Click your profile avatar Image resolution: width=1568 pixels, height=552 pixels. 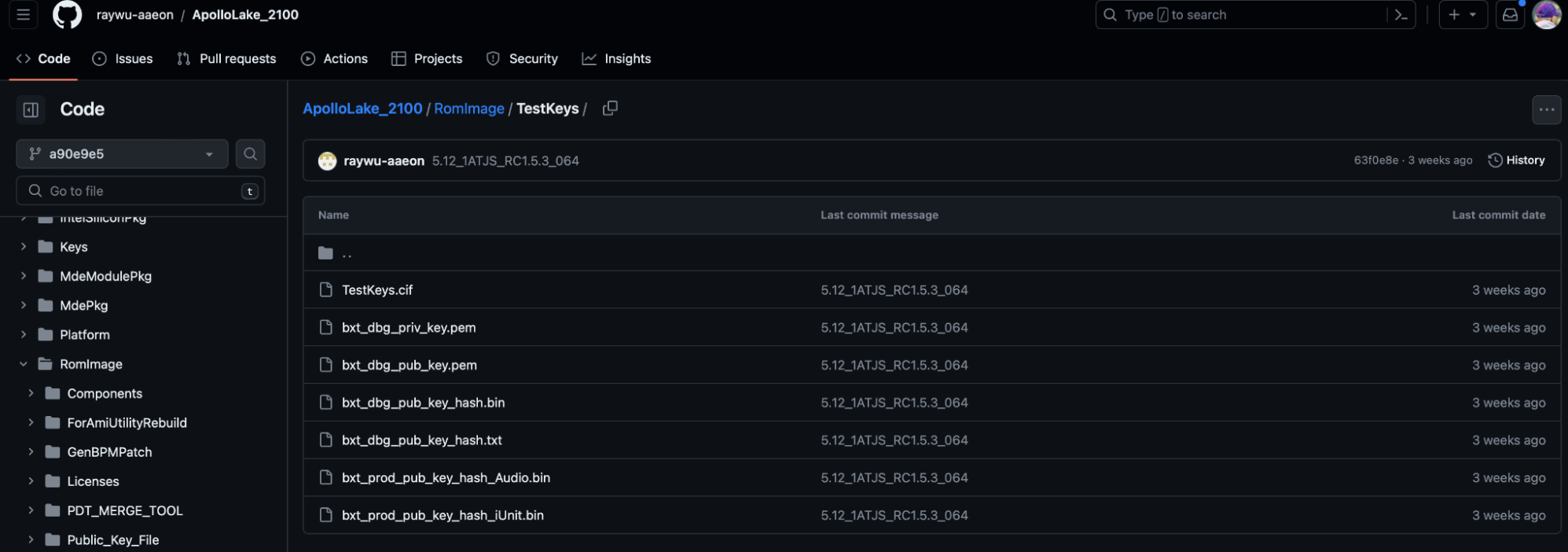point(1546,14)
